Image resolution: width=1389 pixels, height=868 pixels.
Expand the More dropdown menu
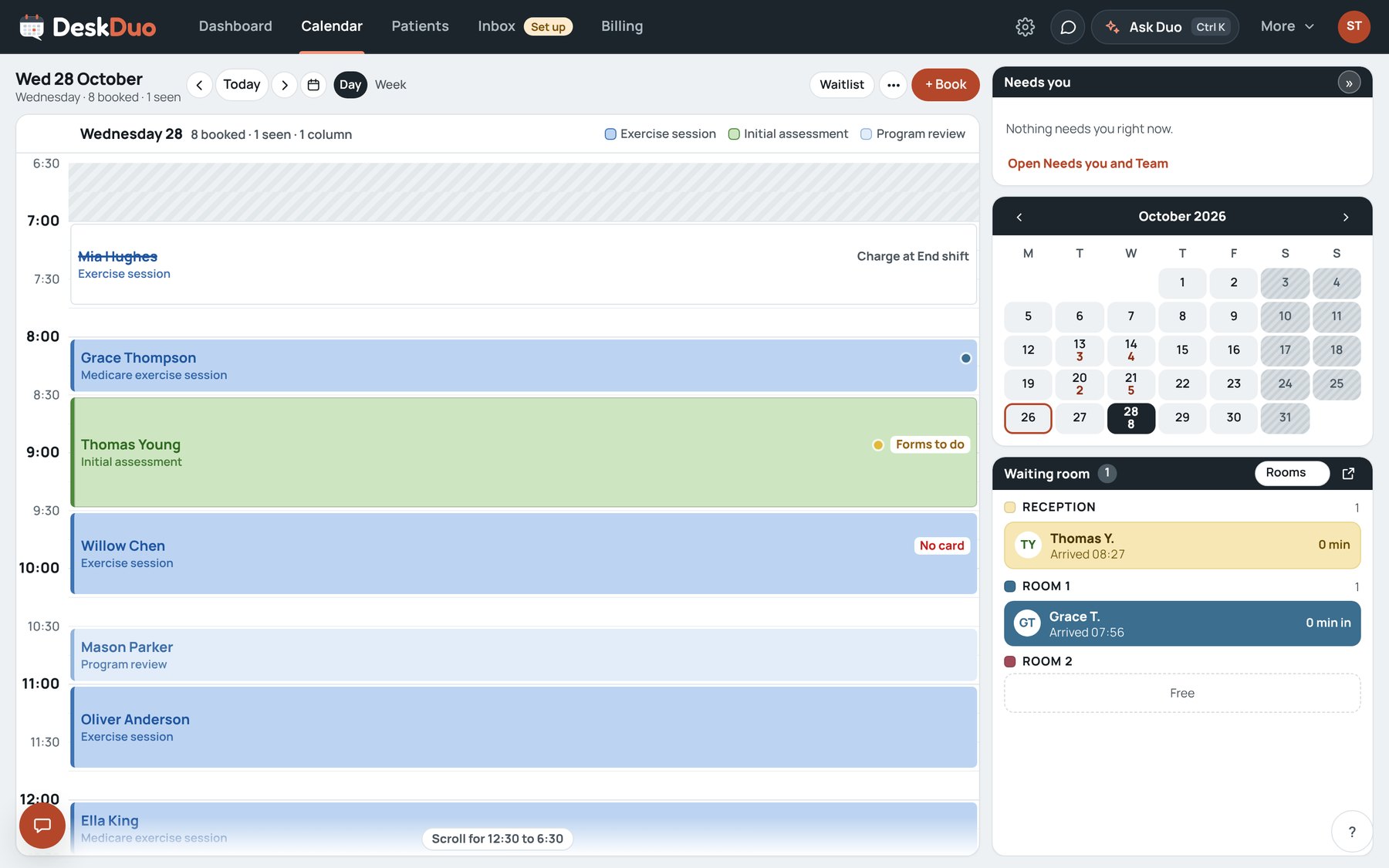click(x=1287, y=26)
